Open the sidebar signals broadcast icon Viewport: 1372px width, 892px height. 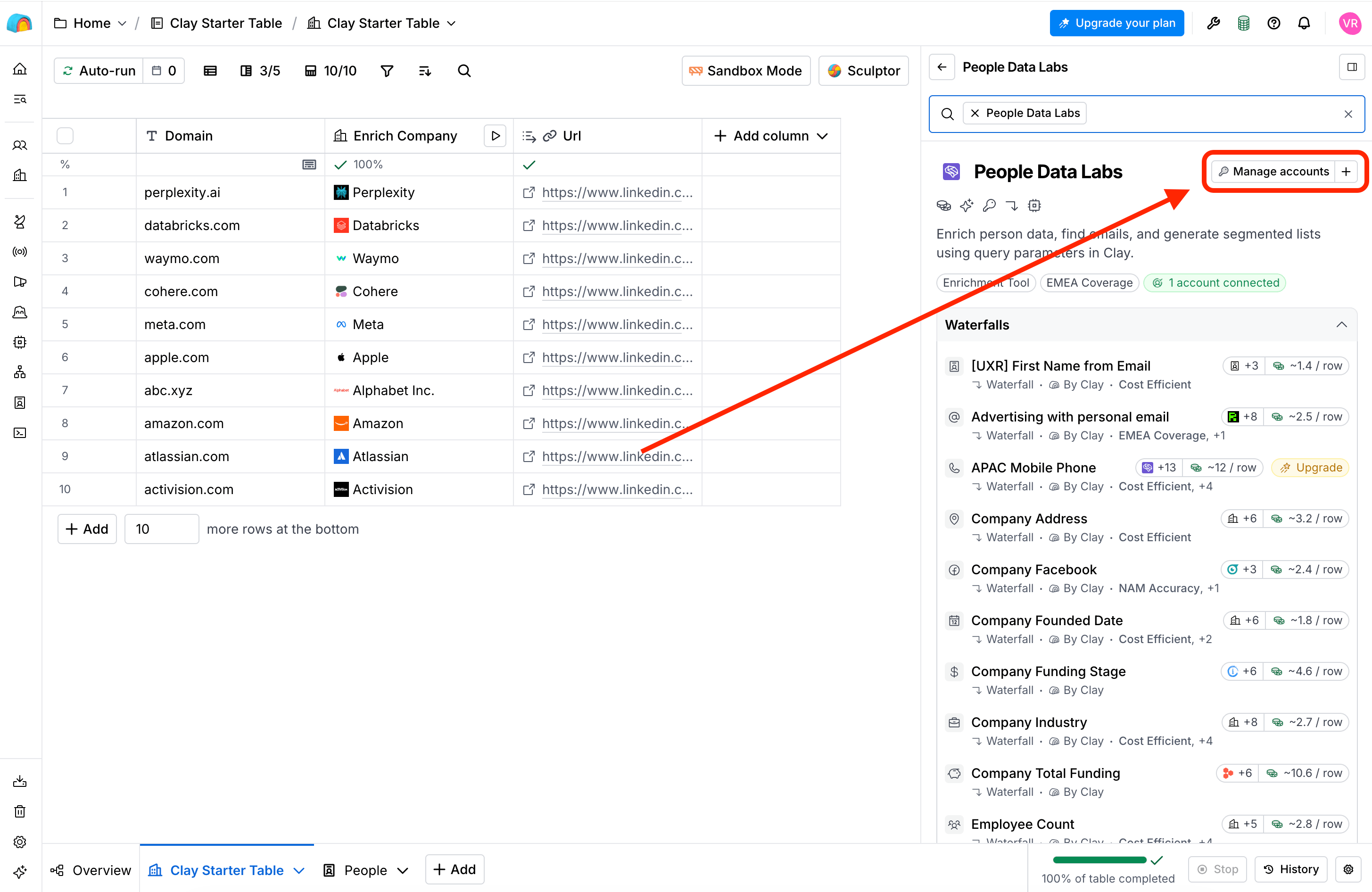click(x=20, y=252)
